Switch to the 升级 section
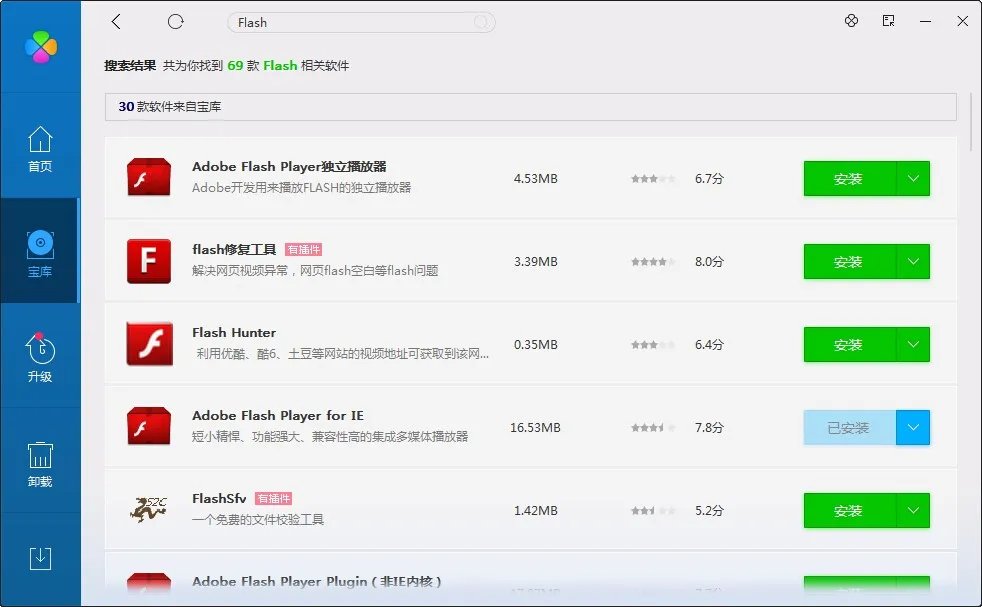Screen dimensions: 982x607 (40, 352)
